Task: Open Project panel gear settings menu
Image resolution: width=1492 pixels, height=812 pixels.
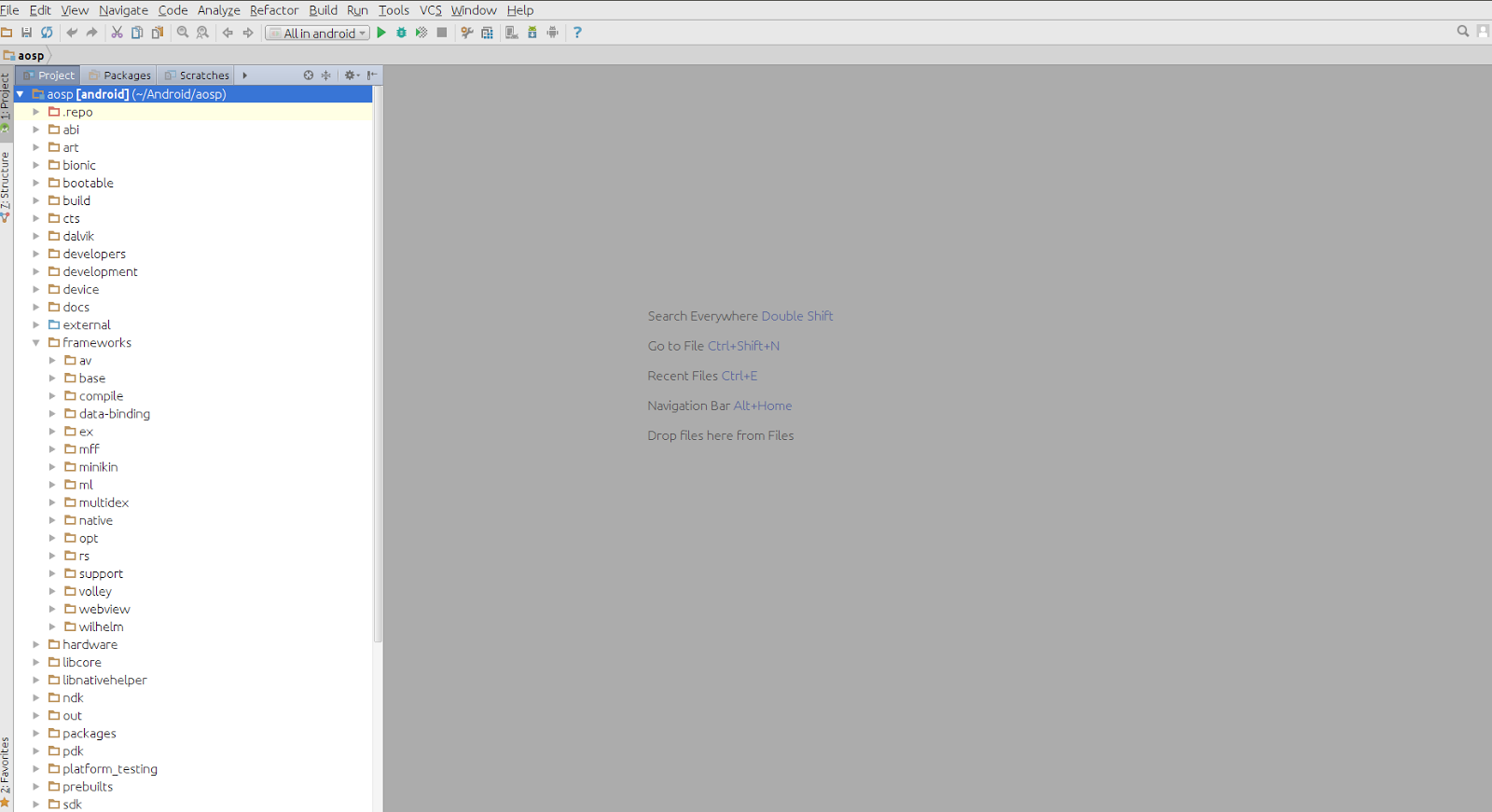Action: point(352,76)
